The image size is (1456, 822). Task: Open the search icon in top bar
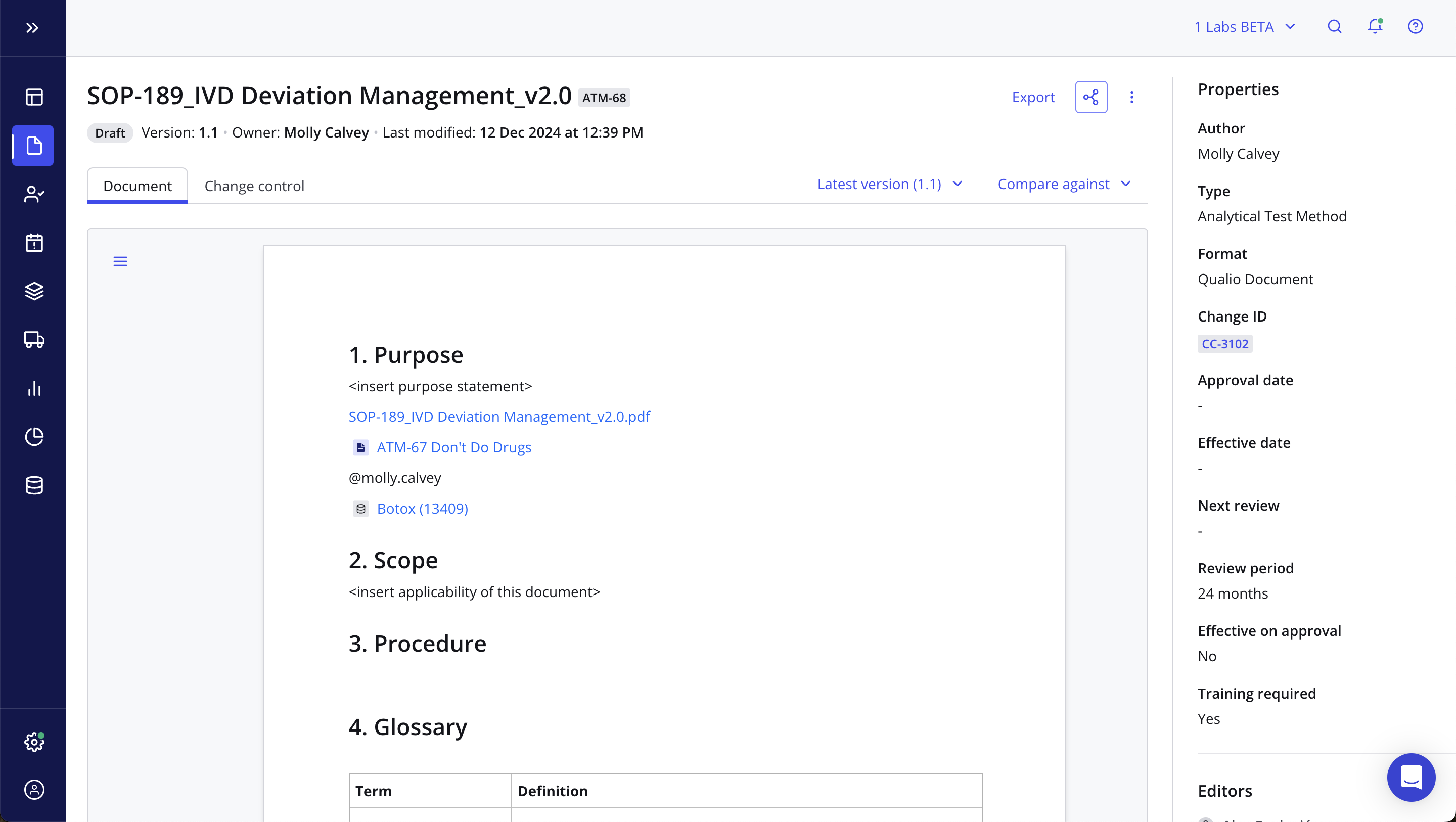pyautogui.click(x=1334, y=26)
